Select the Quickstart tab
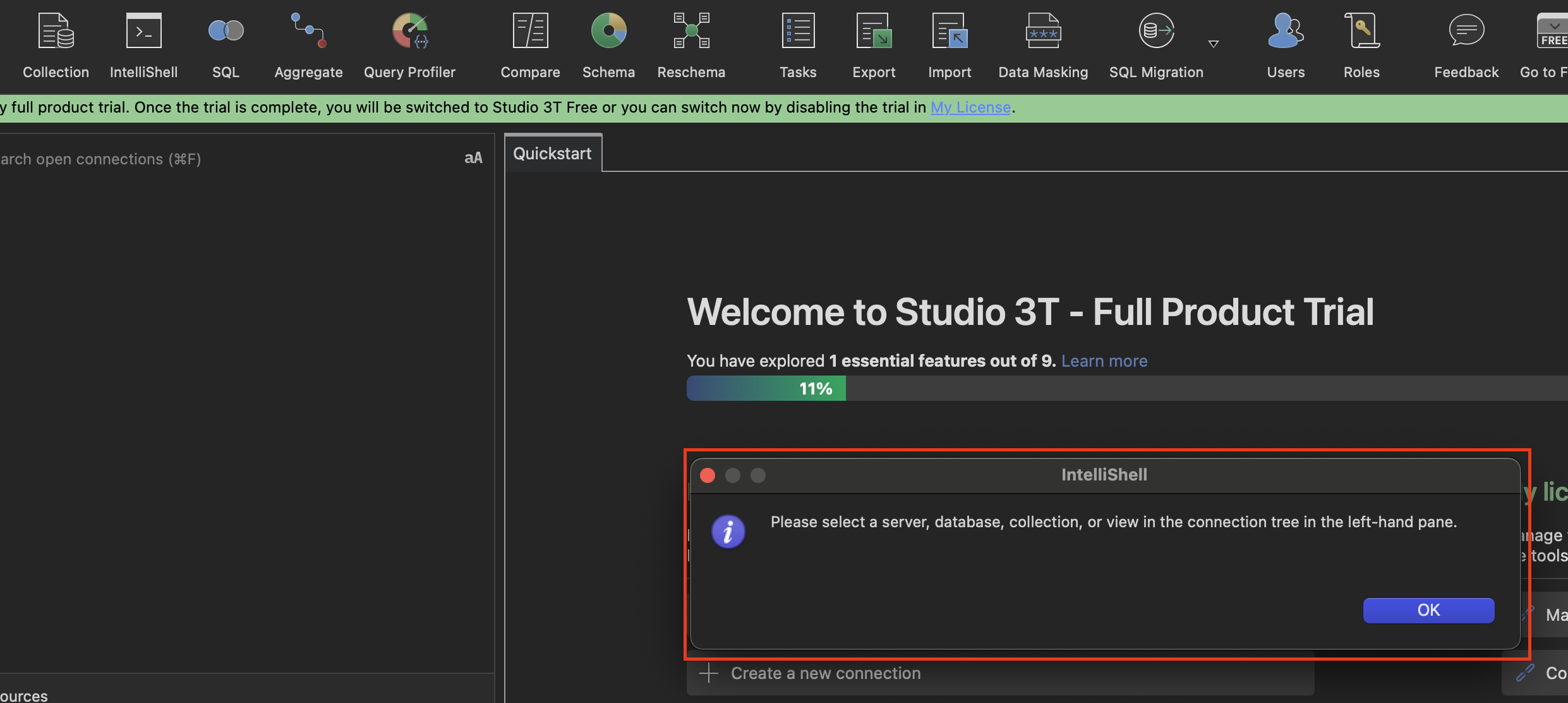Image resolution: width=1568 pixels, height=703 pixels. (x=553, y=153)
